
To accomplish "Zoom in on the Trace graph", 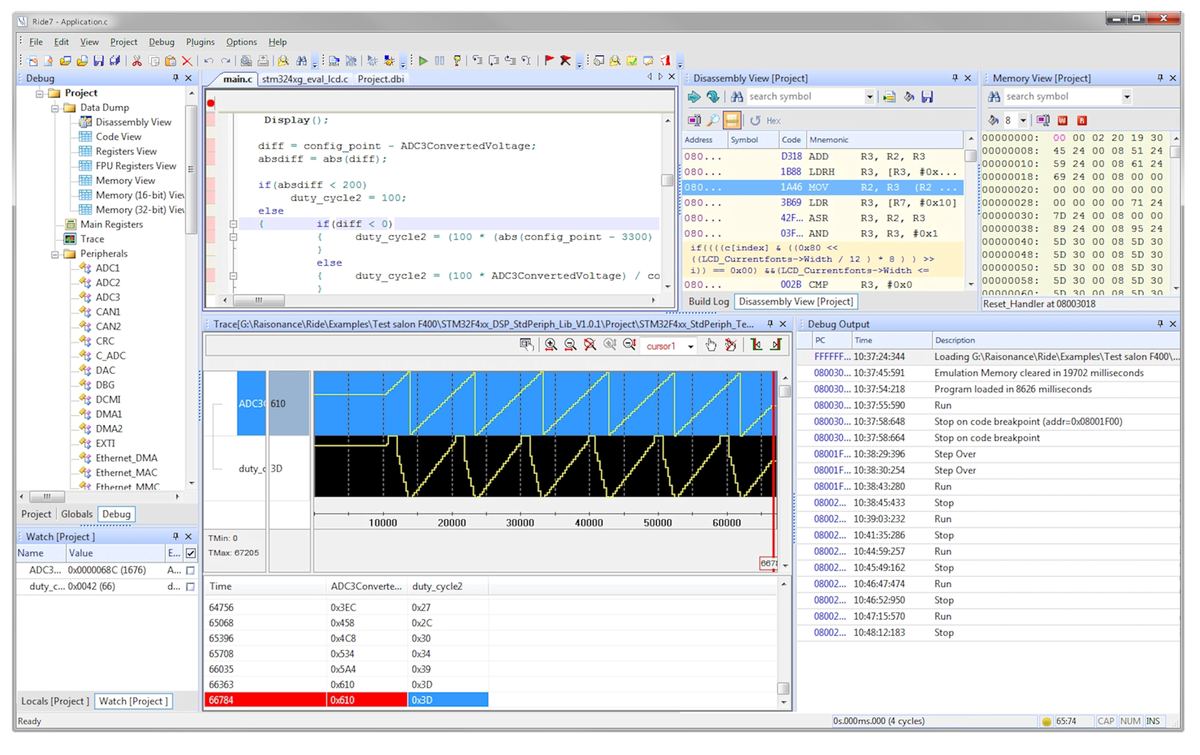I will [550, 345].
